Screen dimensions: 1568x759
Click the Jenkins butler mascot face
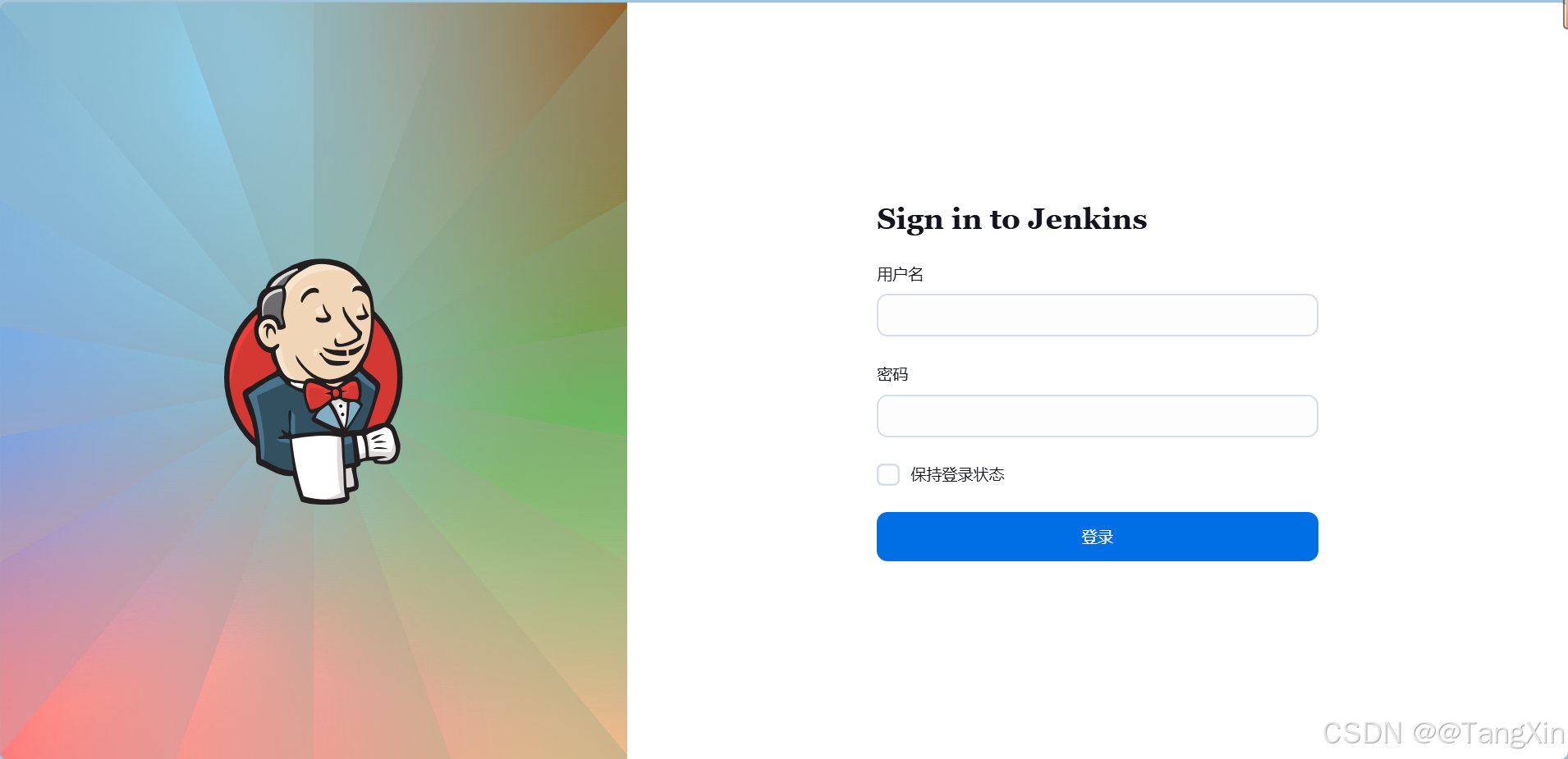pyautogui.click(x=324, y=322)
